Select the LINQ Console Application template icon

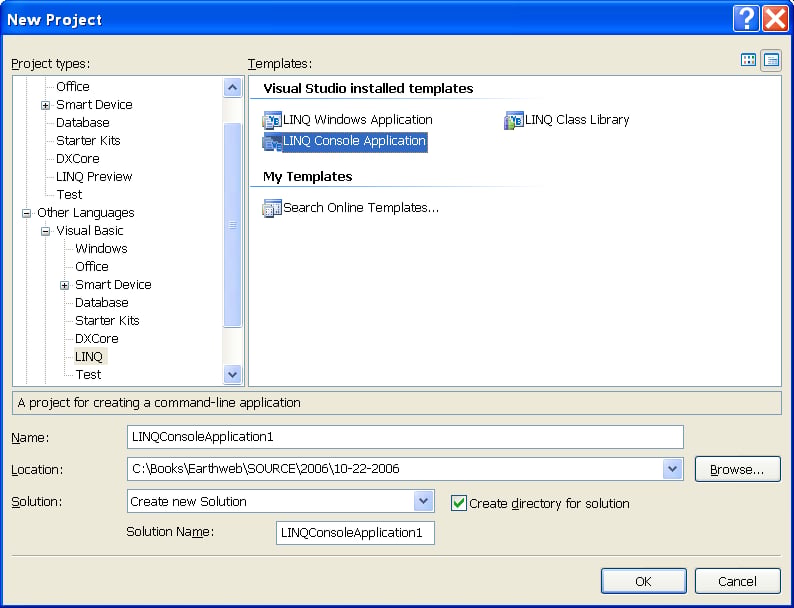point(272,142)
